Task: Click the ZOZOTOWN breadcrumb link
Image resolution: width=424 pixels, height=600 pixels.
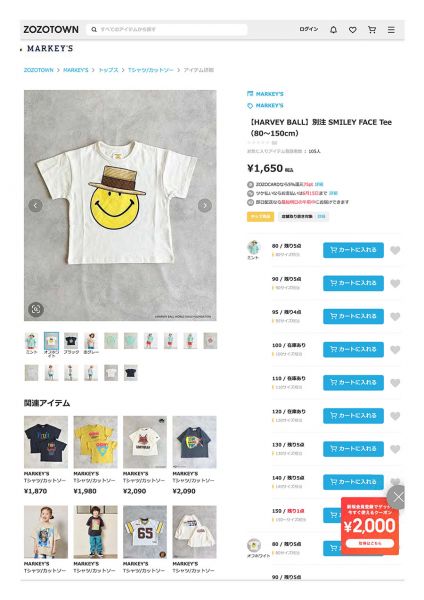Action: [39, 70]
